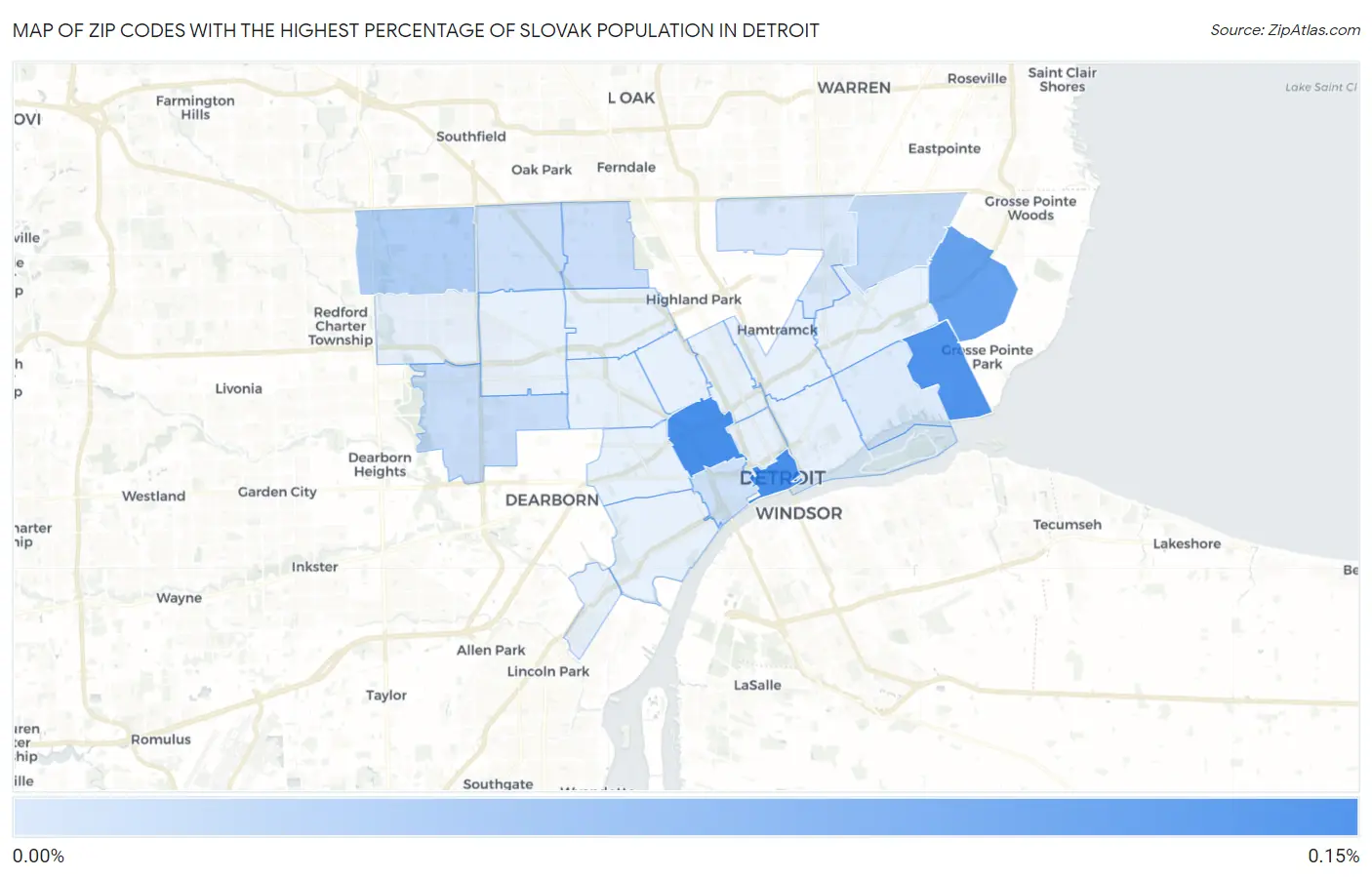
Task: Click the Allen Park label
Action: (491, 650)
